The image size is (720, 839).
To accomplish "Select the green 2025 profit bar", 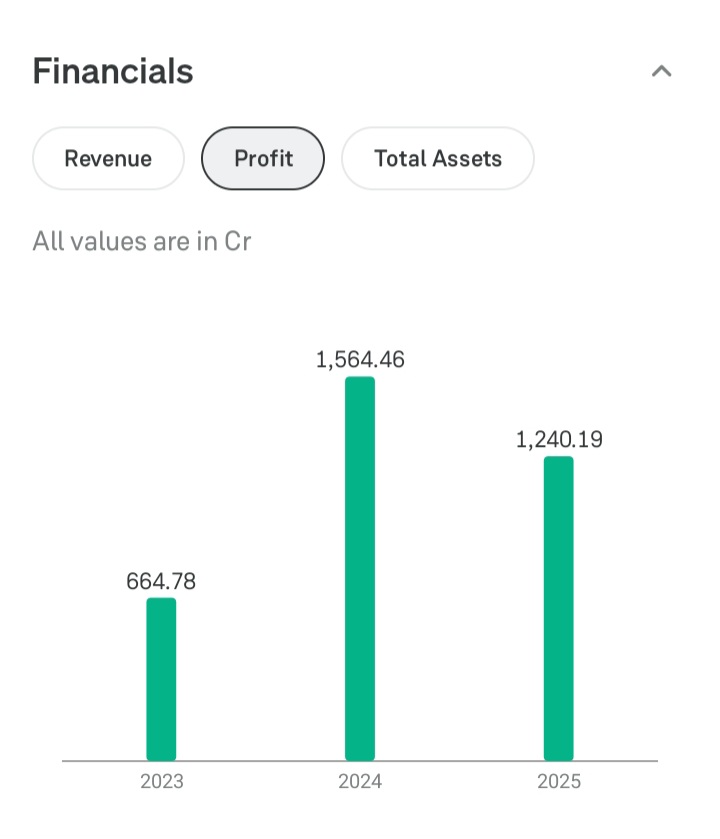I will pyautogui.click(x=559, y=608).
